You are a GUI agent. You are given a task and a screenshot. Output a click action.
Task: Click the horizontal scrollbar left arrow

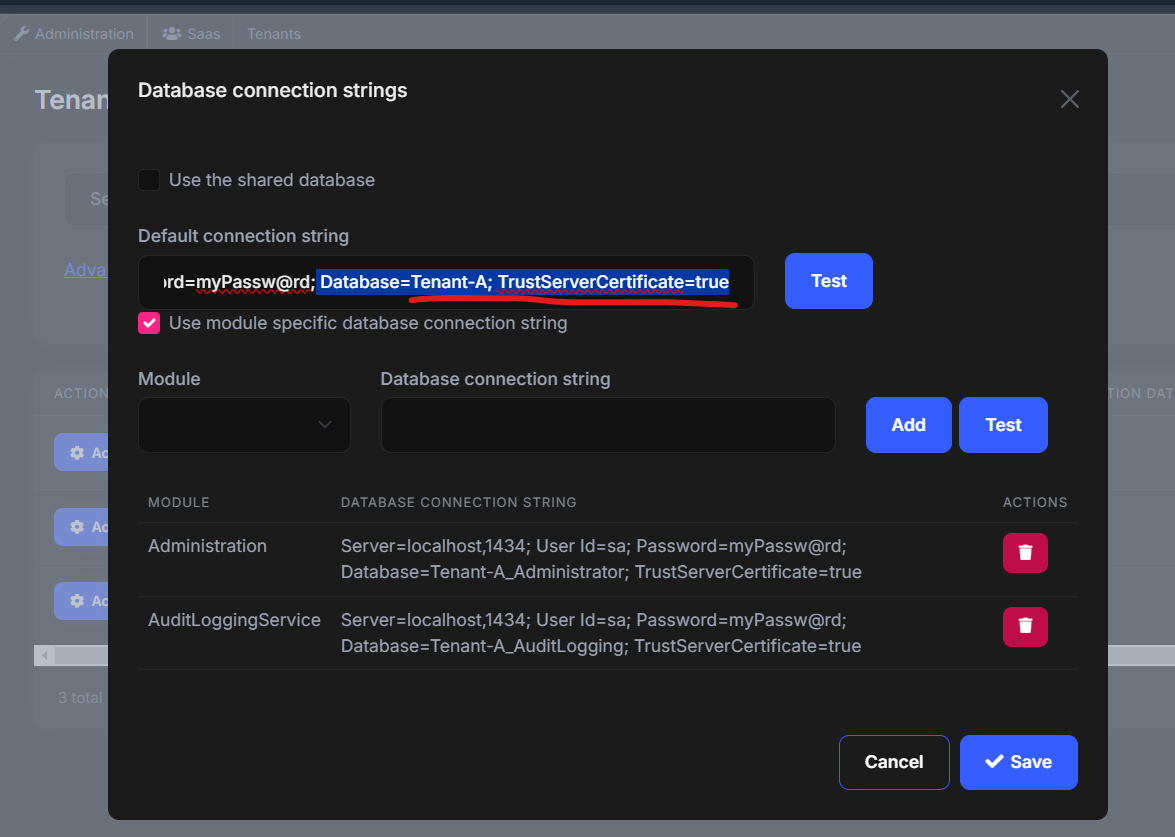[44, 656]
